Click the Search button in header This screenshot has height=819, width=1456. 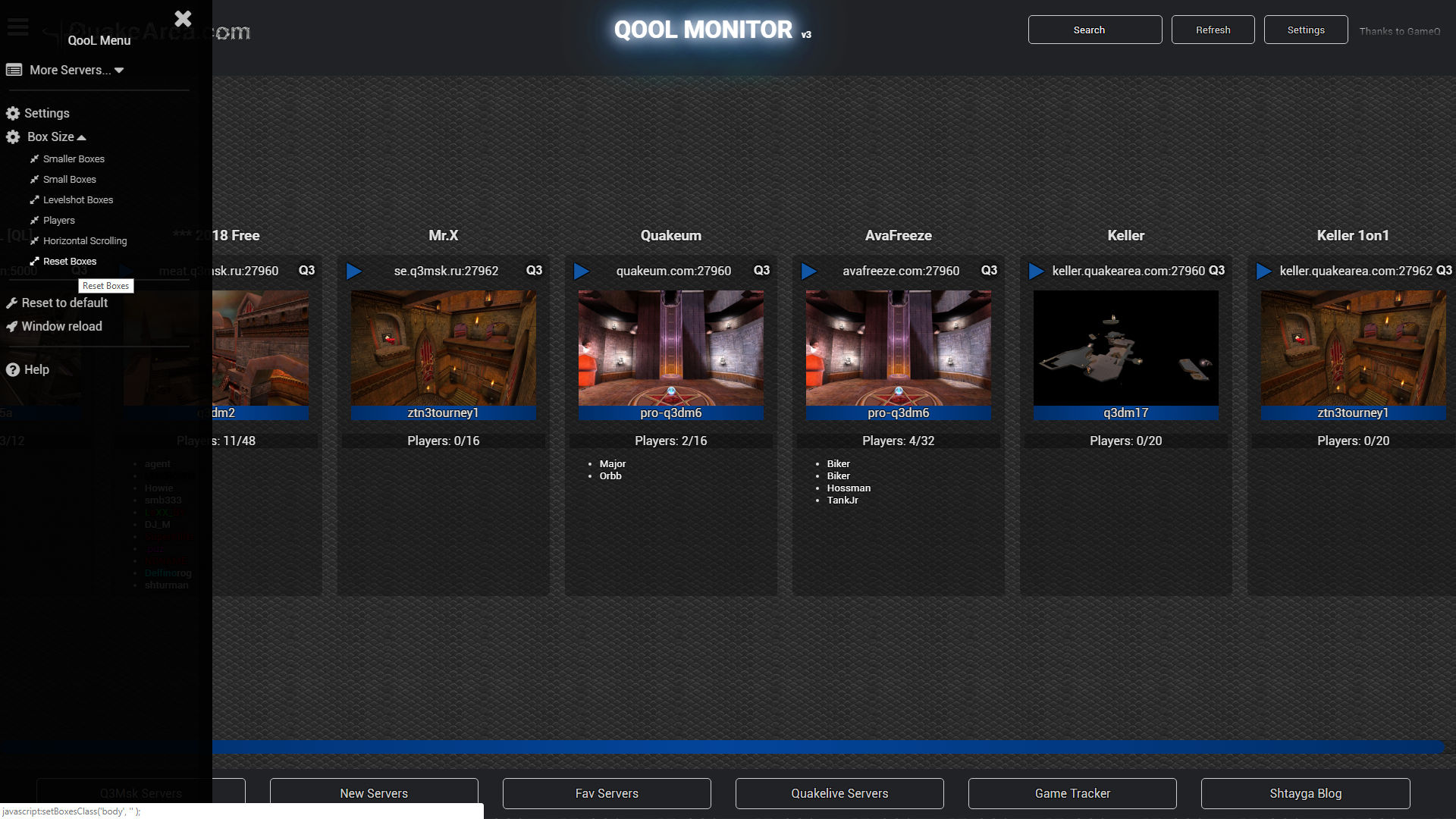point(1094,30)
